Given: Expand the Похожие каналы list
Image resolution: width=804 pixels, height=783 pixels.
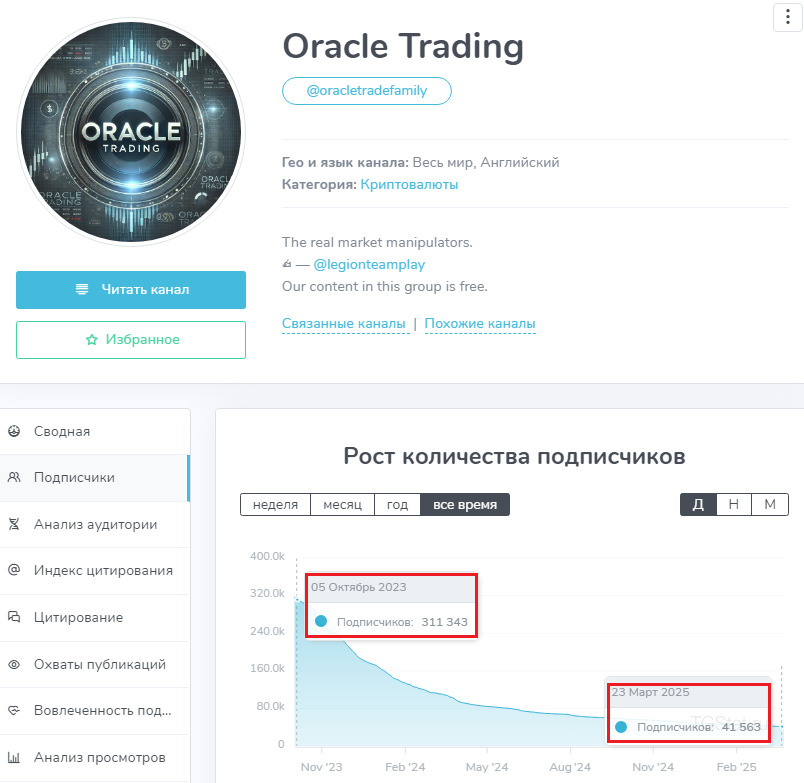Looking at the screenshot, I should click(x=480, y=324).
